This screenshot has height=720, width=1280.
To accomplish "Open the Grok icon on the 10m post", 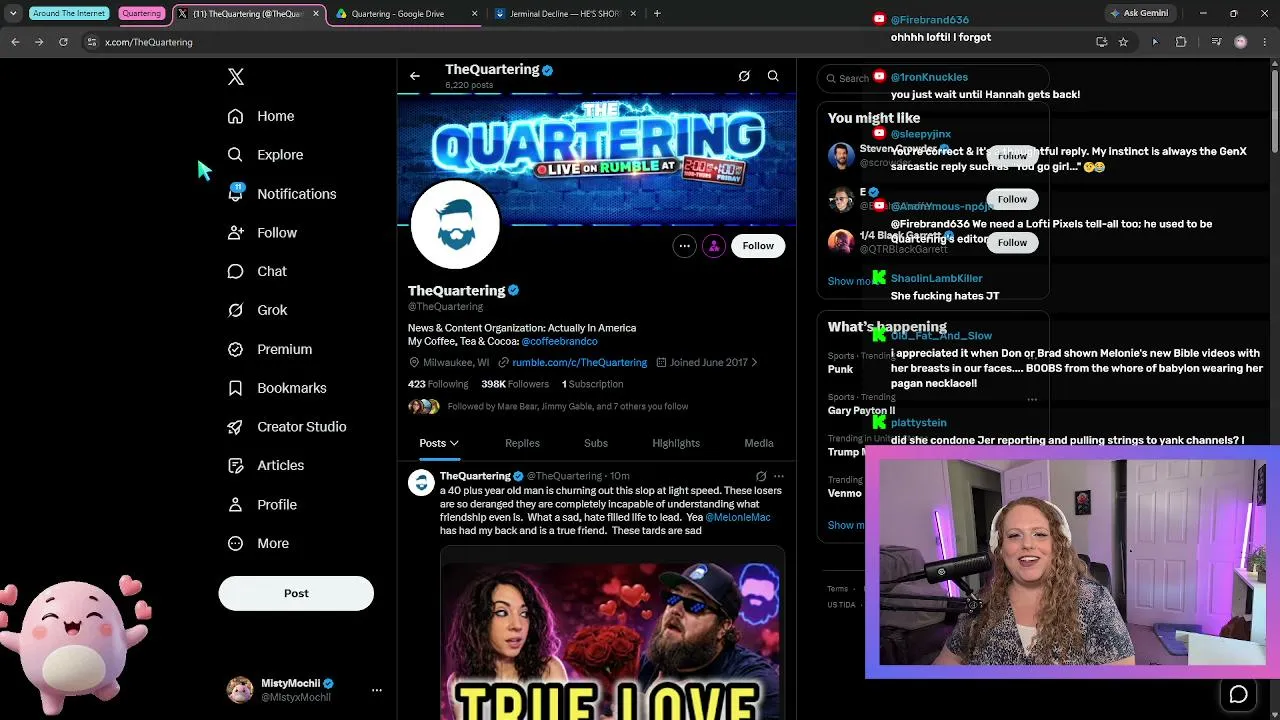I will click(761, 476).
